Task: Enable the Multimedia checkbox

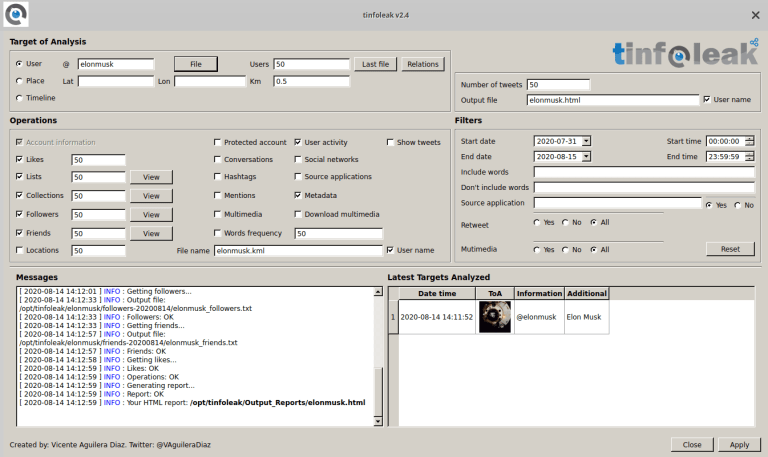Action: 217,214
